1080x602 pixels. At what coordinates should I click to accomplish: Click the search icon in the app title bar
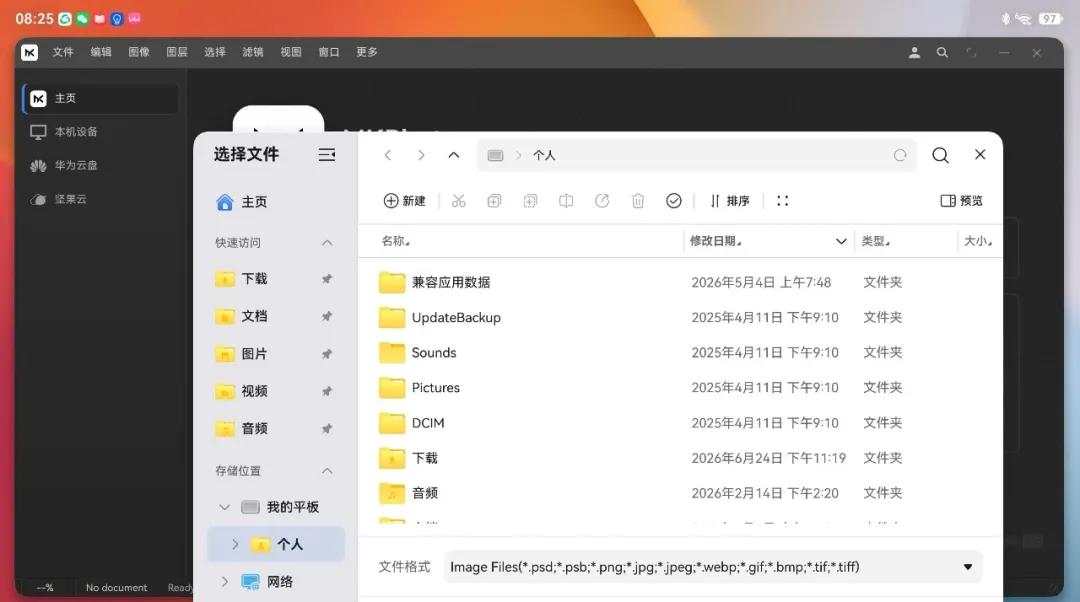coord(942,52)
